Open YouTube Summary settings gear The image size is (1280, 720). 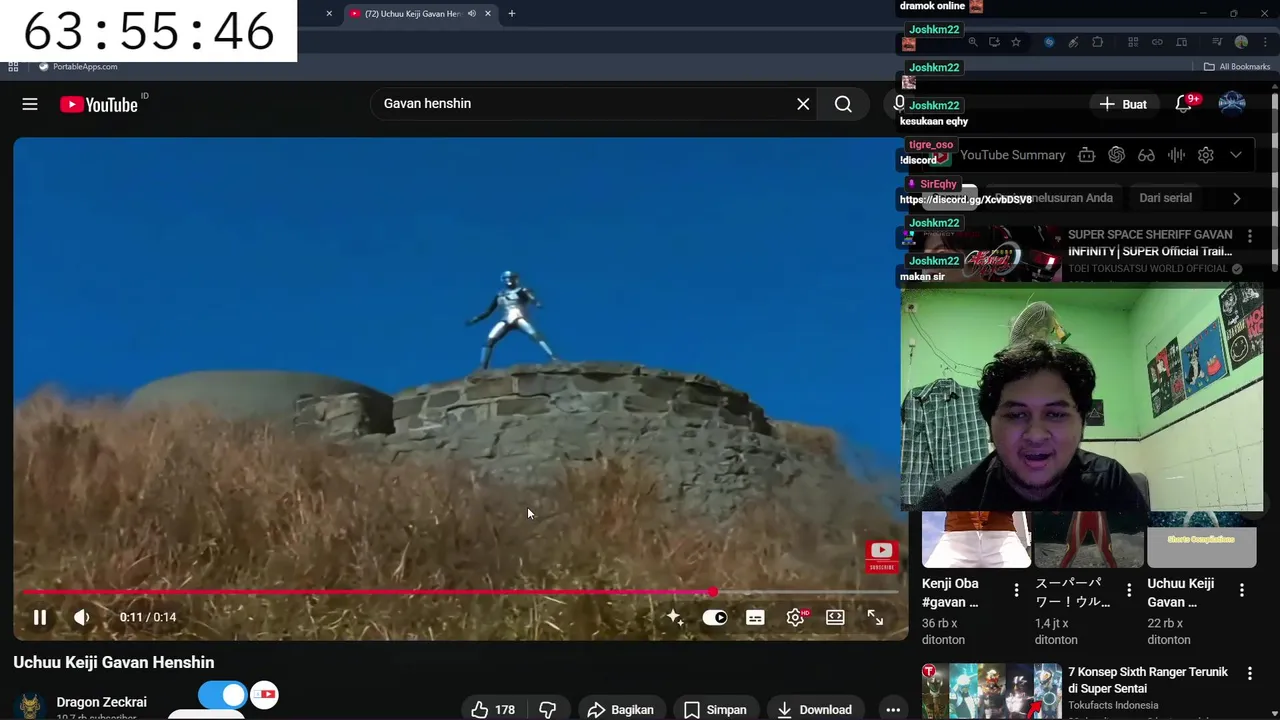pyautogui.click(x=1206, y=155)
